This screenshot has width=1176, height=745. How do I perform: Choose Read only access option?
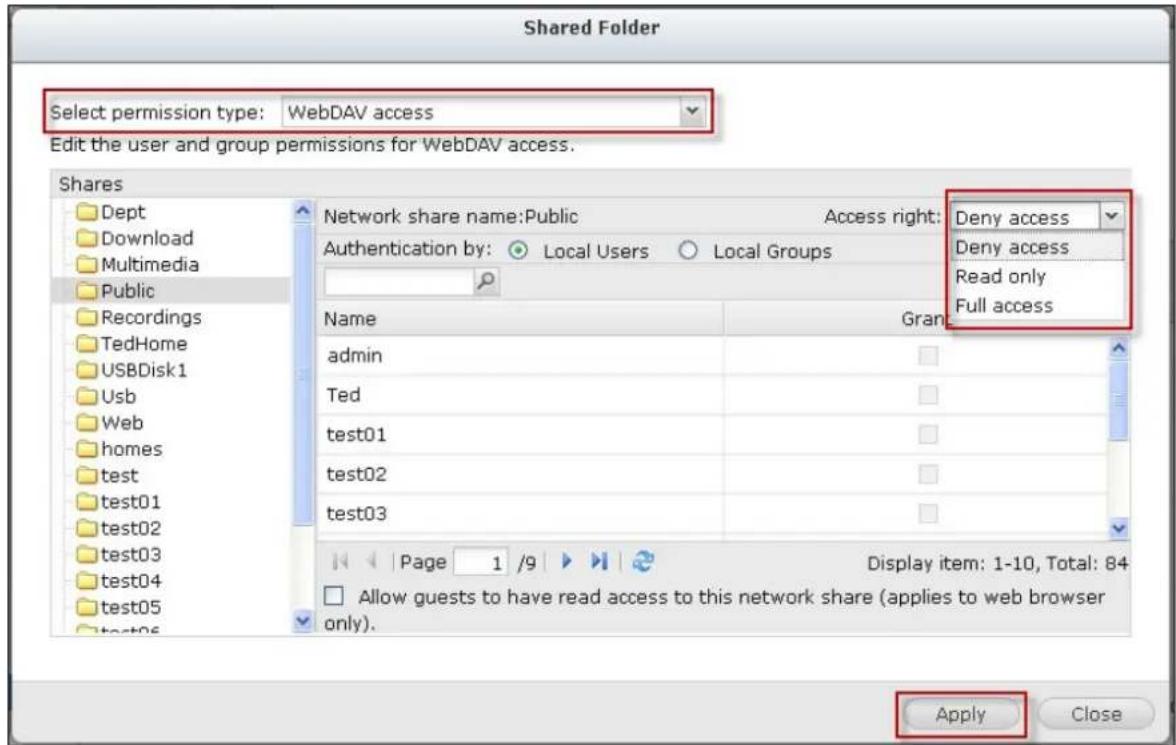click(1037, 276)
